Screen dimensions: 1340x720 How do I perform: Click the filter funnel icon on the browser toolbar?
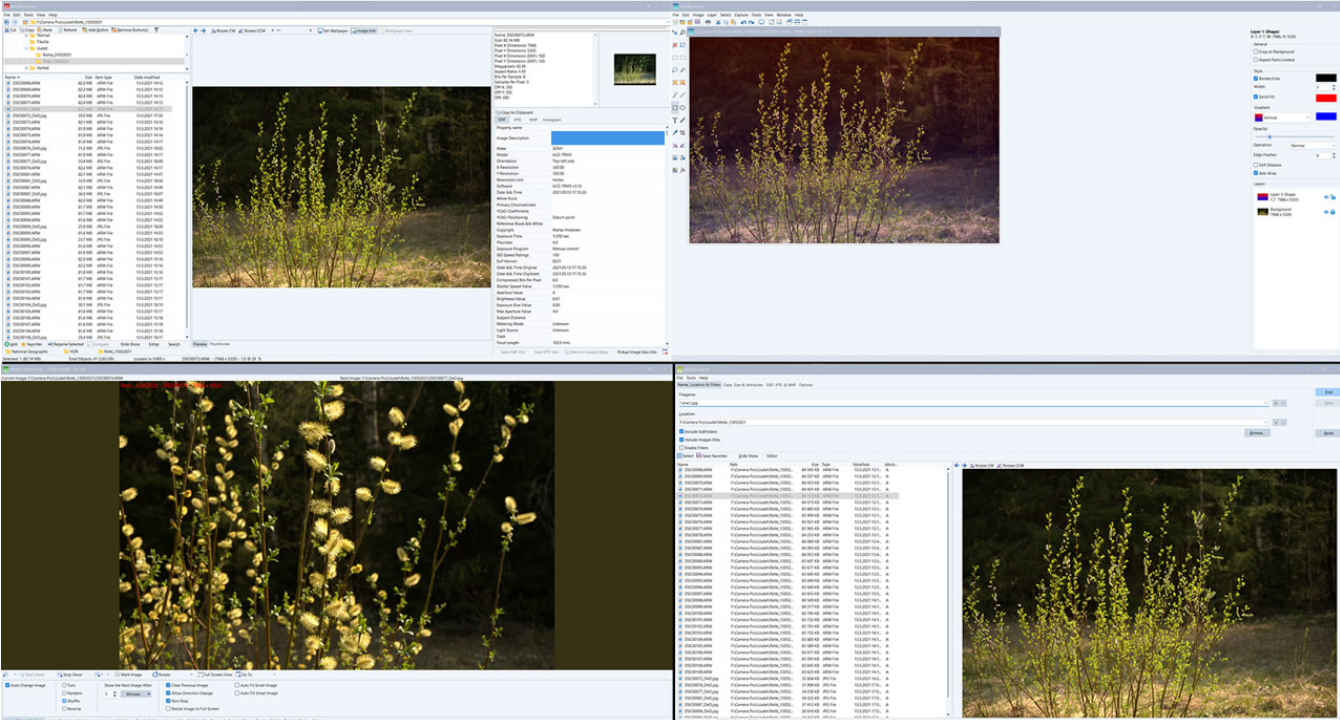pos(156,30)
